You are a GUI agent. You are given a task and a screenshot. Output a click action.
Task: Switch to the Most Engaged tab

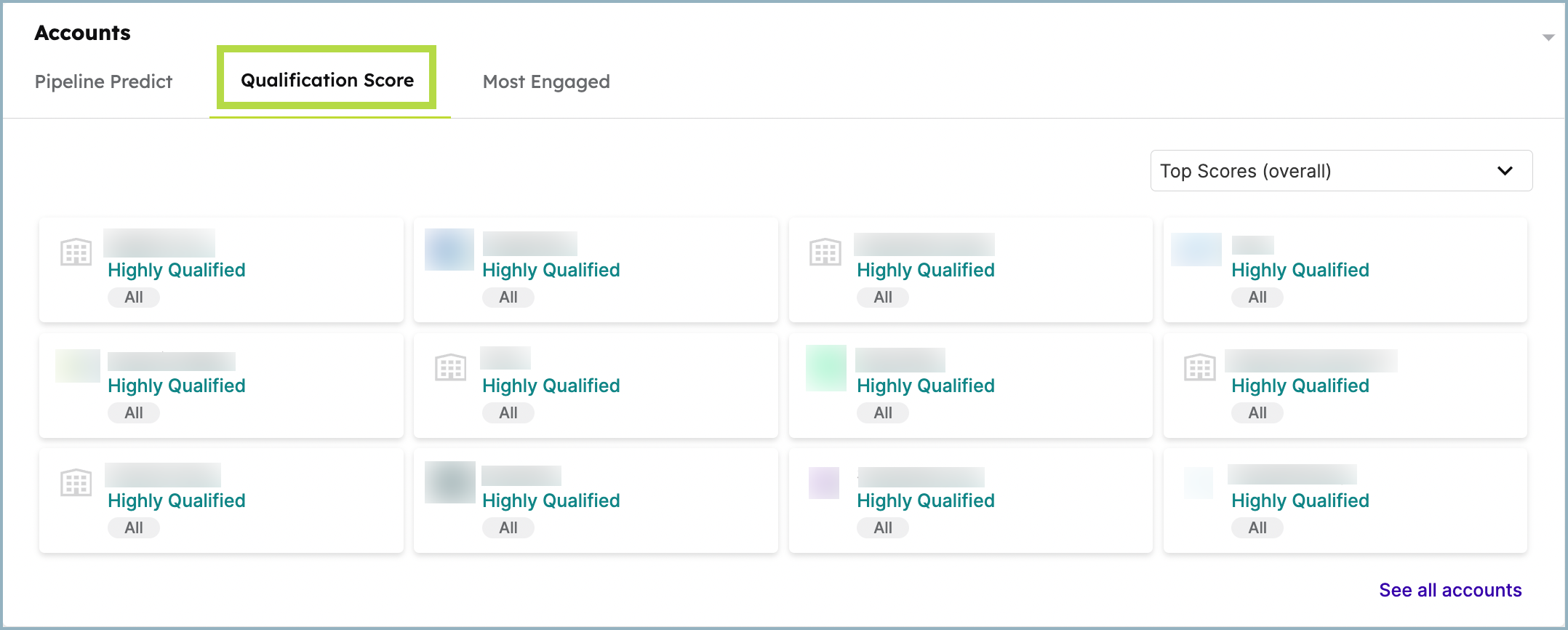[x=546, y=81]
